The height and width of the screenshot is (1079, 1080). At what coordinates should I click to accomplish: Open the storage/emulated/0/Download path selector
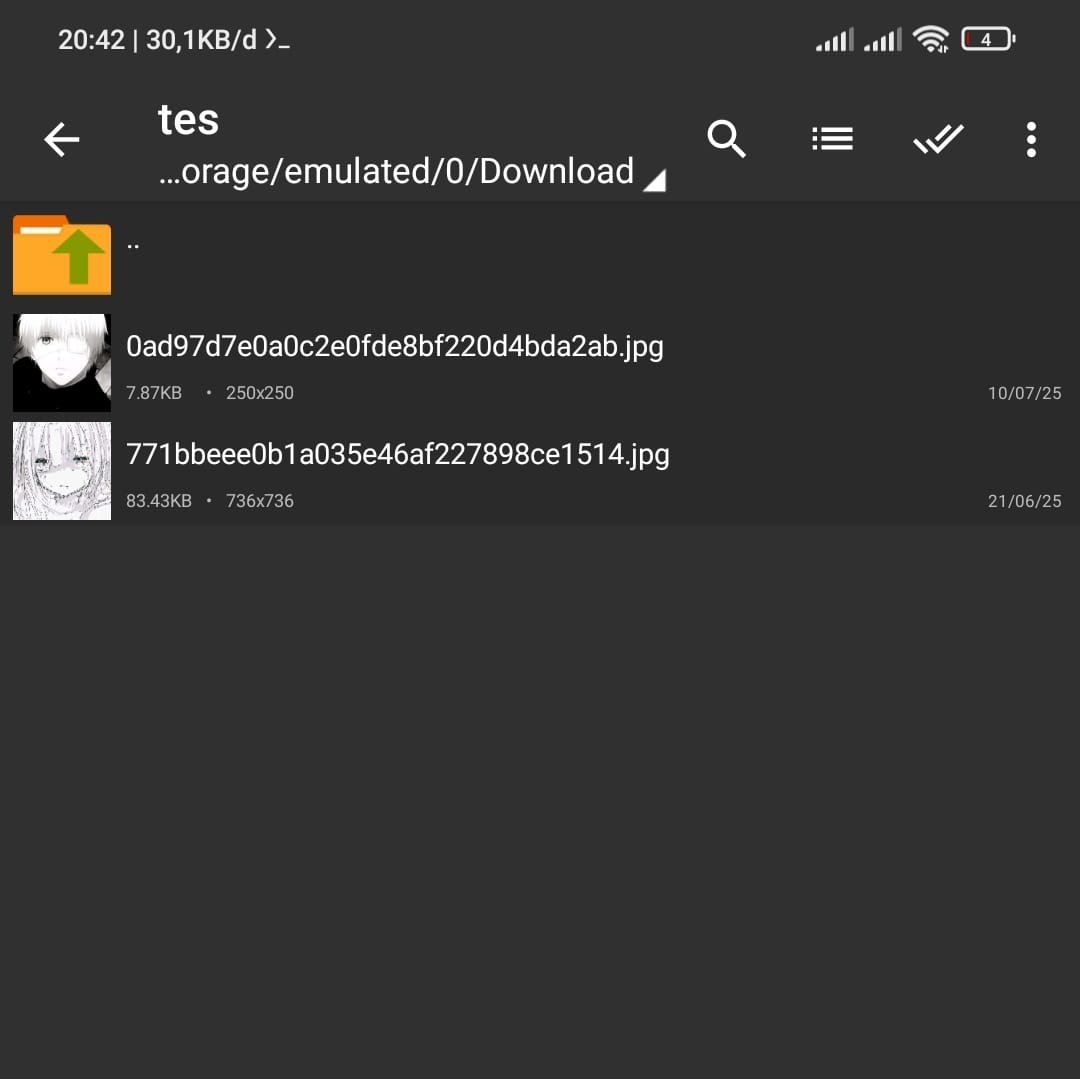[396, 171]
